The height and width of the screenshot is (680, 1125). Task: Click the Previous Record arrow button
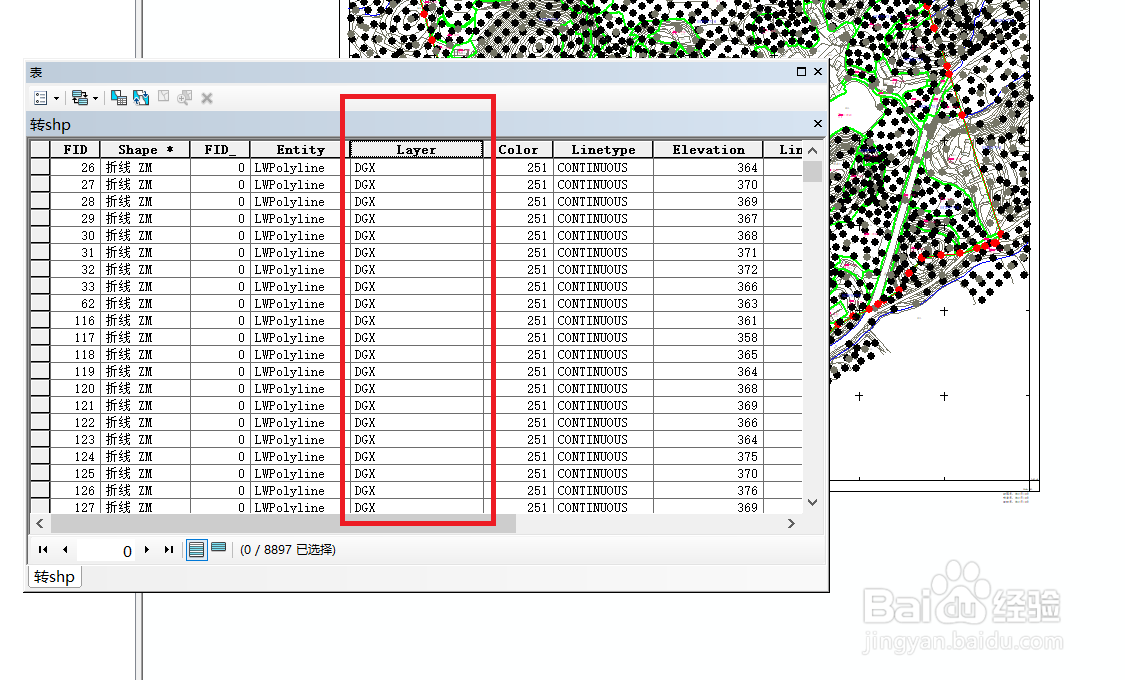64,549
